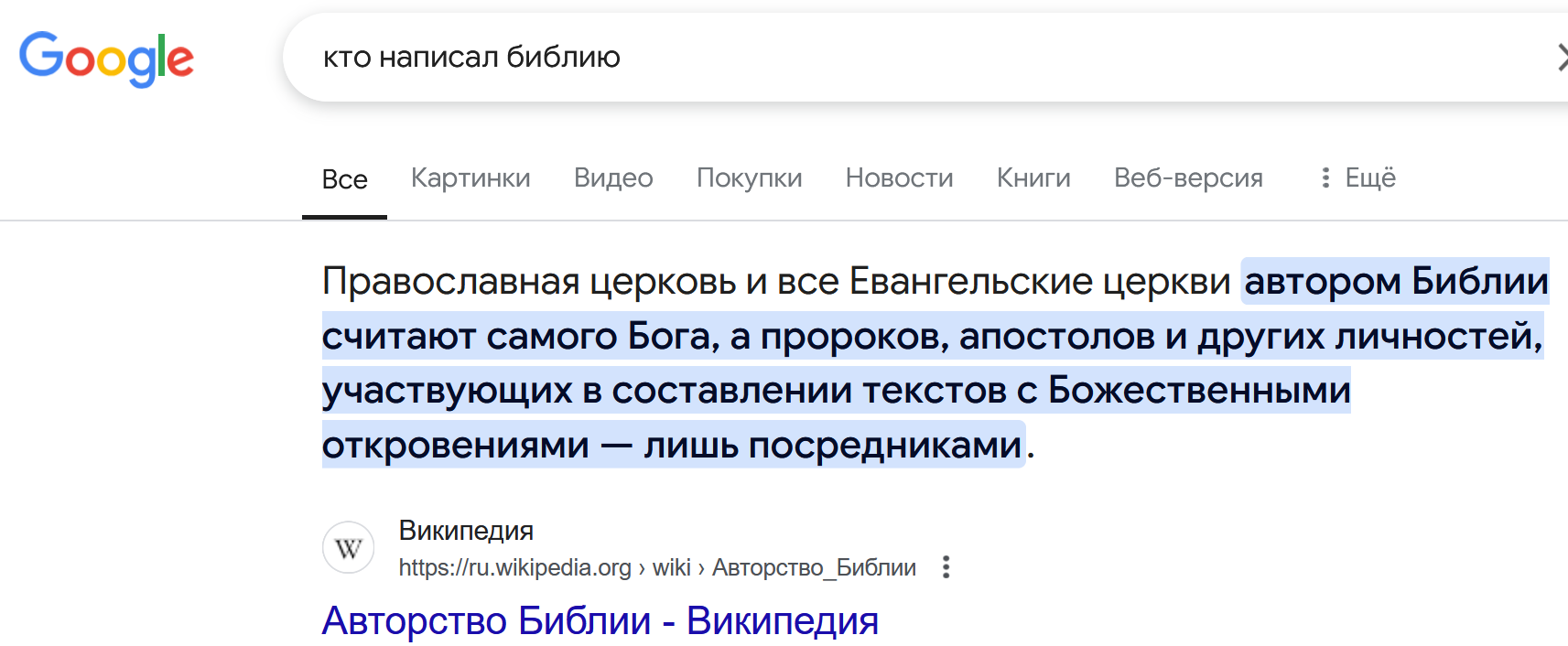Select the Веб-версия tab
Viewport: 1568px width, 646px height.
[1188, 178]
